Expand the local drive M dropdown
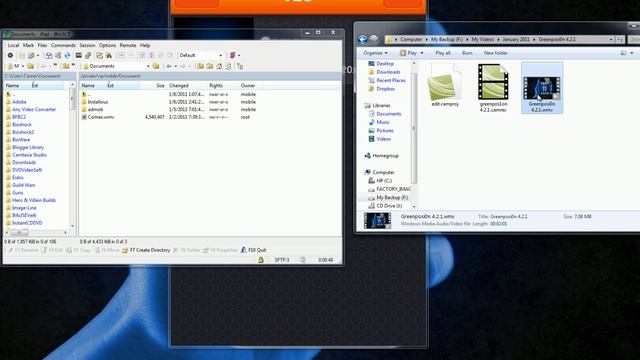640x360 pixels. (23, 66)
